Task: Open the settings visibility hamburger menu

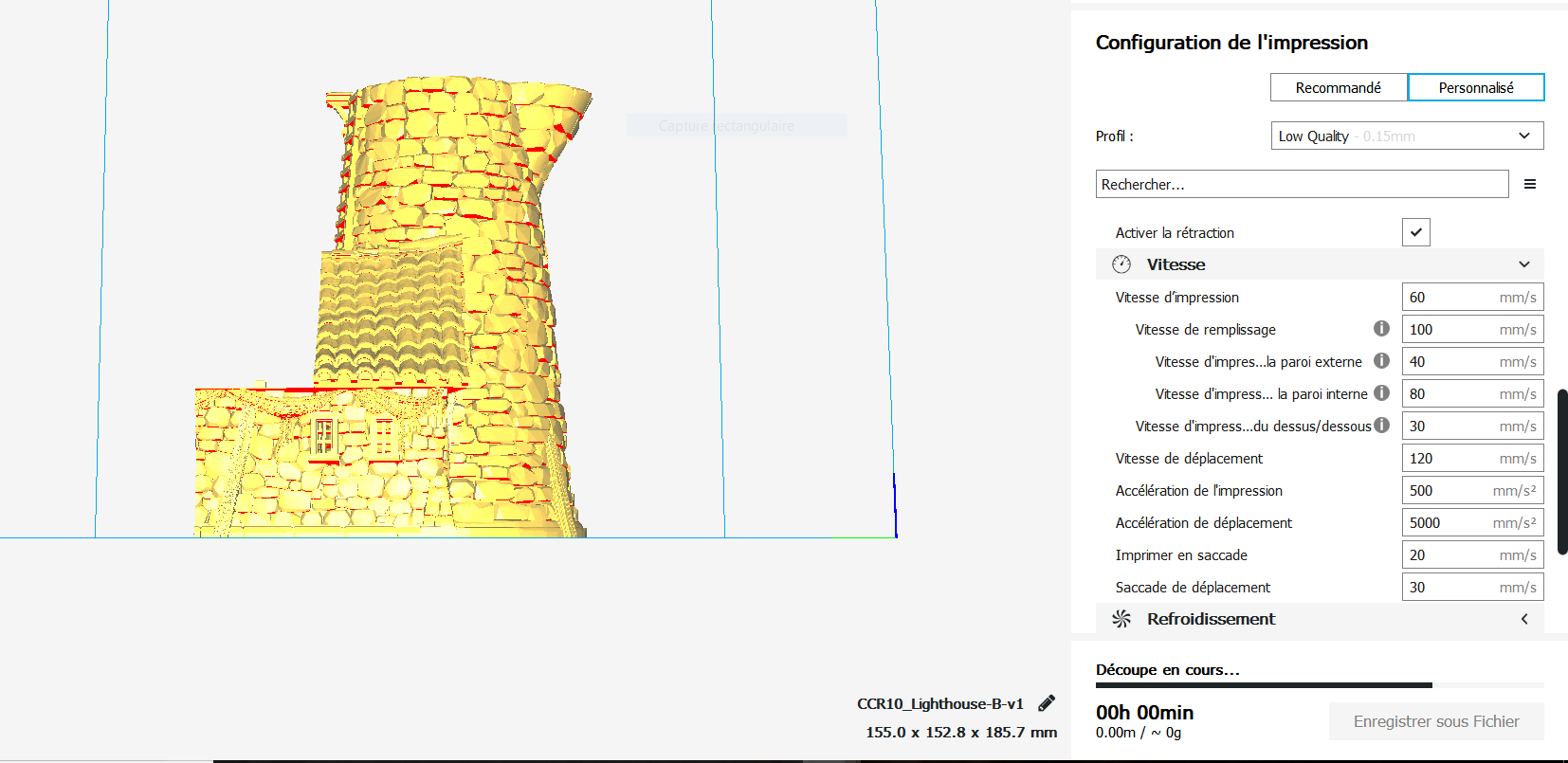Action: pyautogui.click(x=1529, y=184)
